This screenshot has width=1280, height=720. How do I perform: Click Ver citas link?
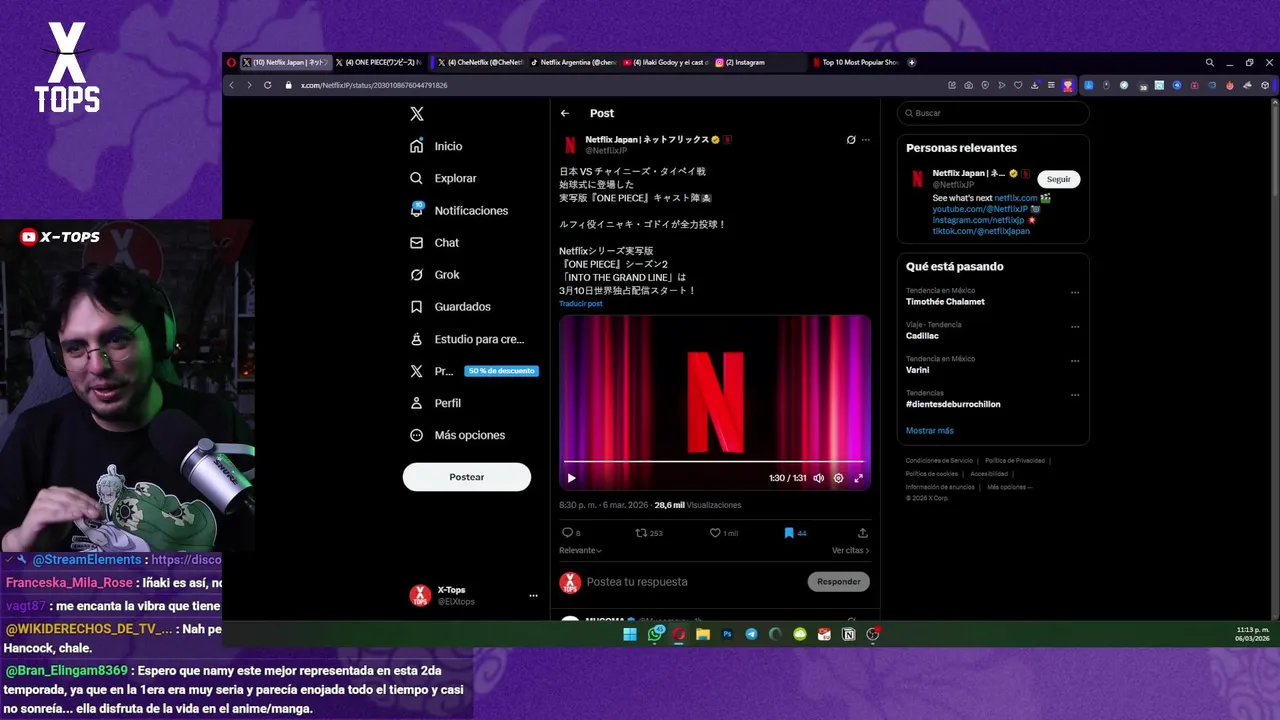(850, 550)
